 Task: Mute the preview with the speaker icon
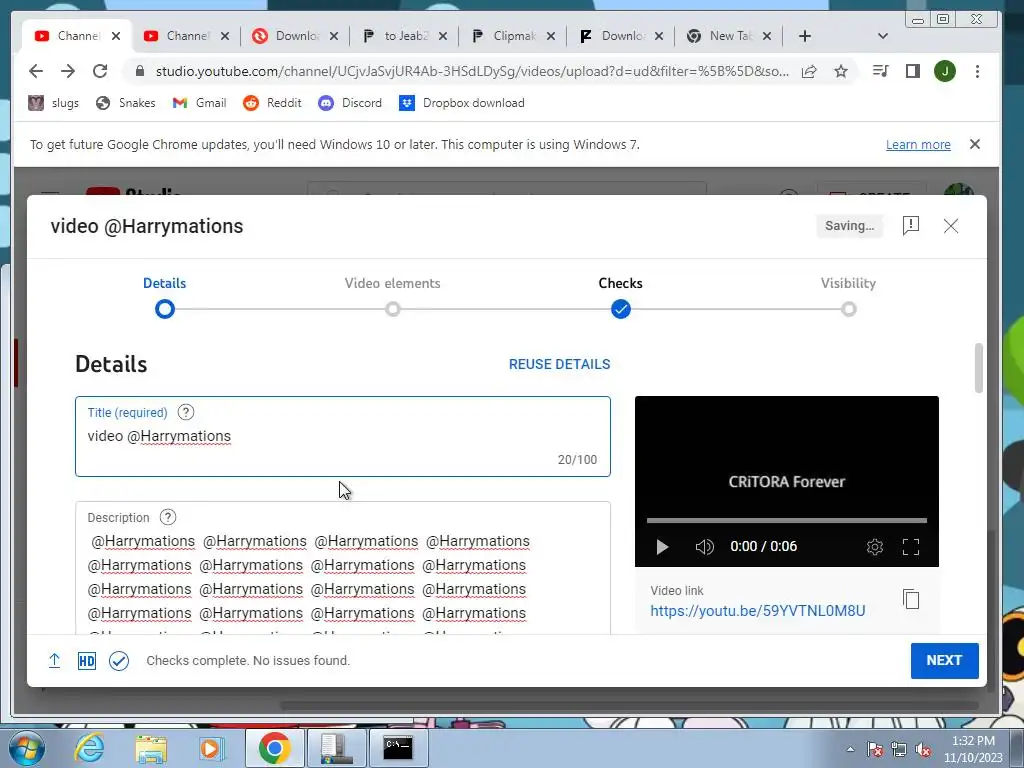pyautogui.click(x=704, y=547)
